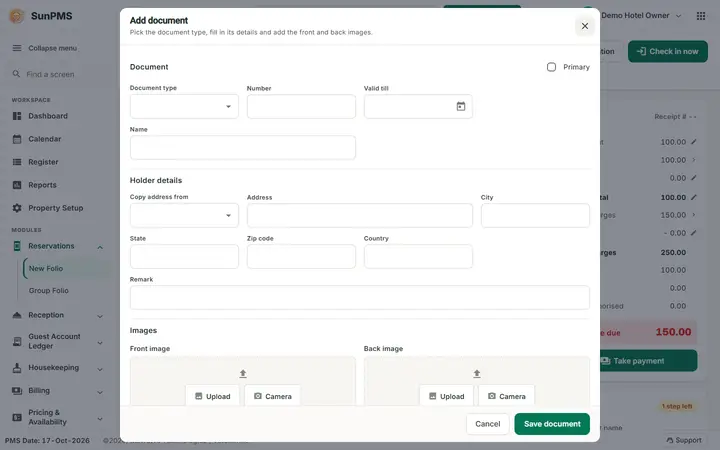This screenshot has width=720, height=450.
Task: Open Dashboard from the sidebar
Action: [x=48, y=116]
